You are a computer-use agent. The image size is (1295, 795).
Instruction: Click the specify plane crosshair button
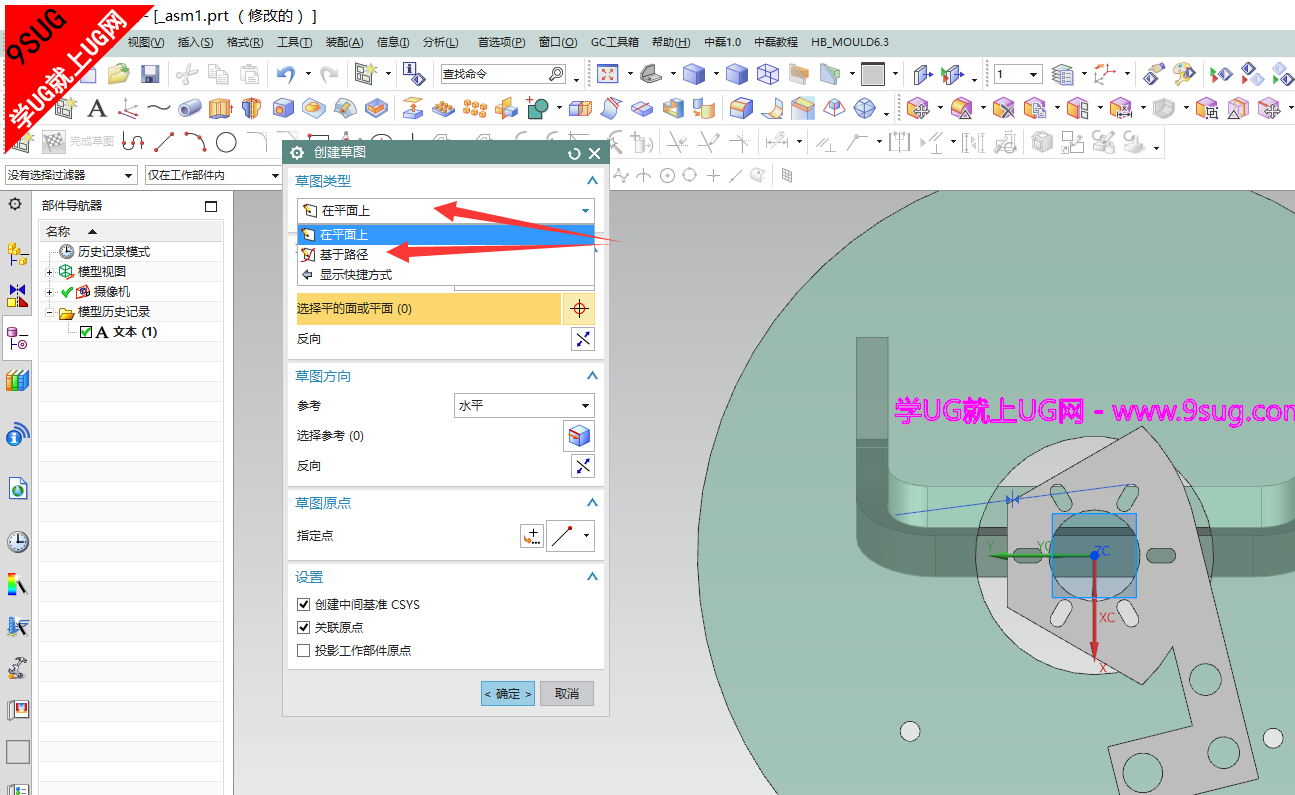pos(579,309)
